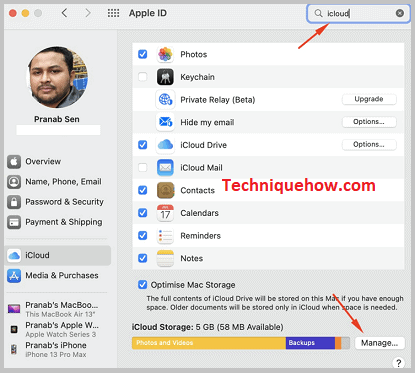Uncheck the iCloud Drive checkbox
The height and width of the screenshot is (373, 415).
coord(143,145)
